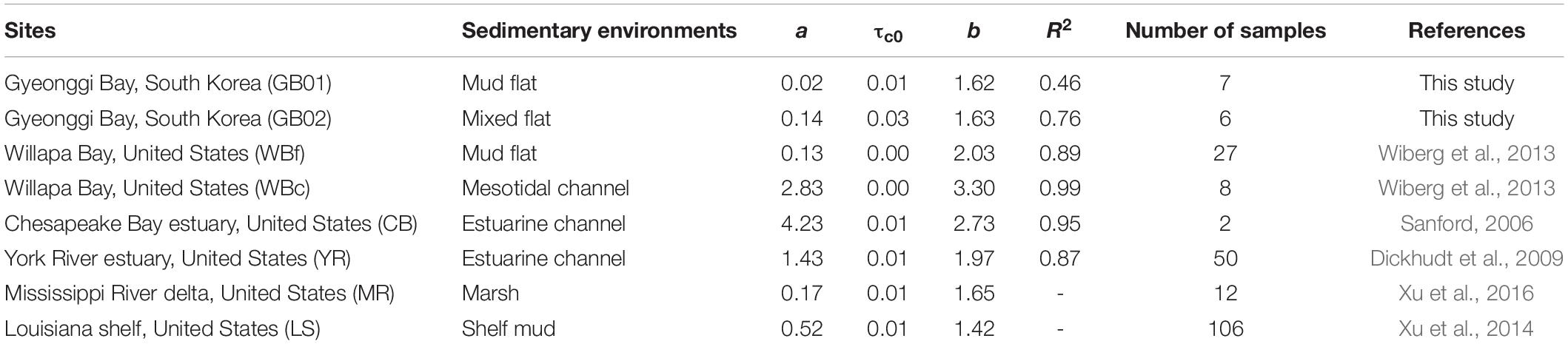Select the Mesotidal channel environment cell
1568x344 pixels.
point(546,188)
